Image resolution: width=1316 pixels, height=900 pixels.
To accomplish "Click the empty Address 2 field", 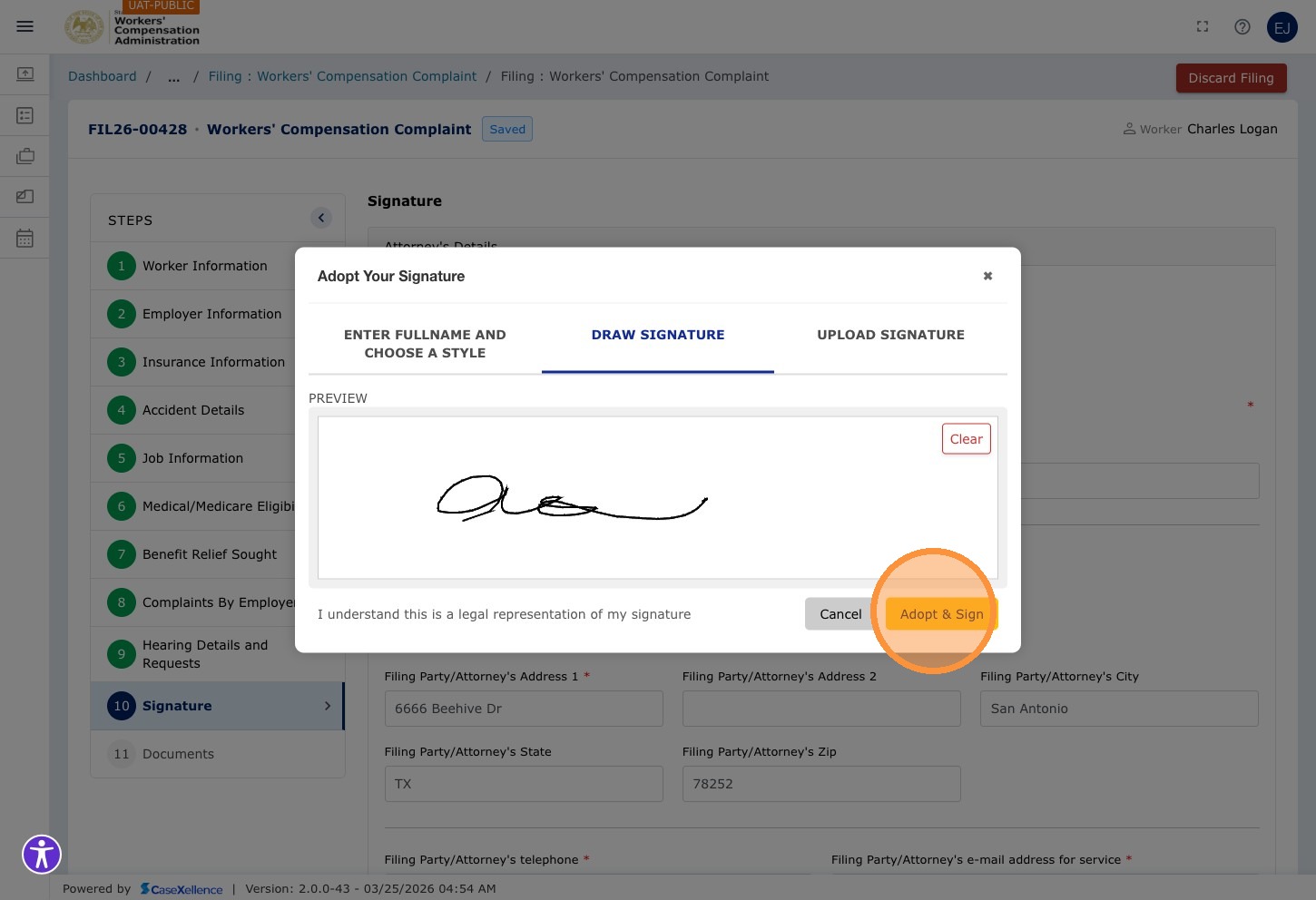I will (821, 709).
